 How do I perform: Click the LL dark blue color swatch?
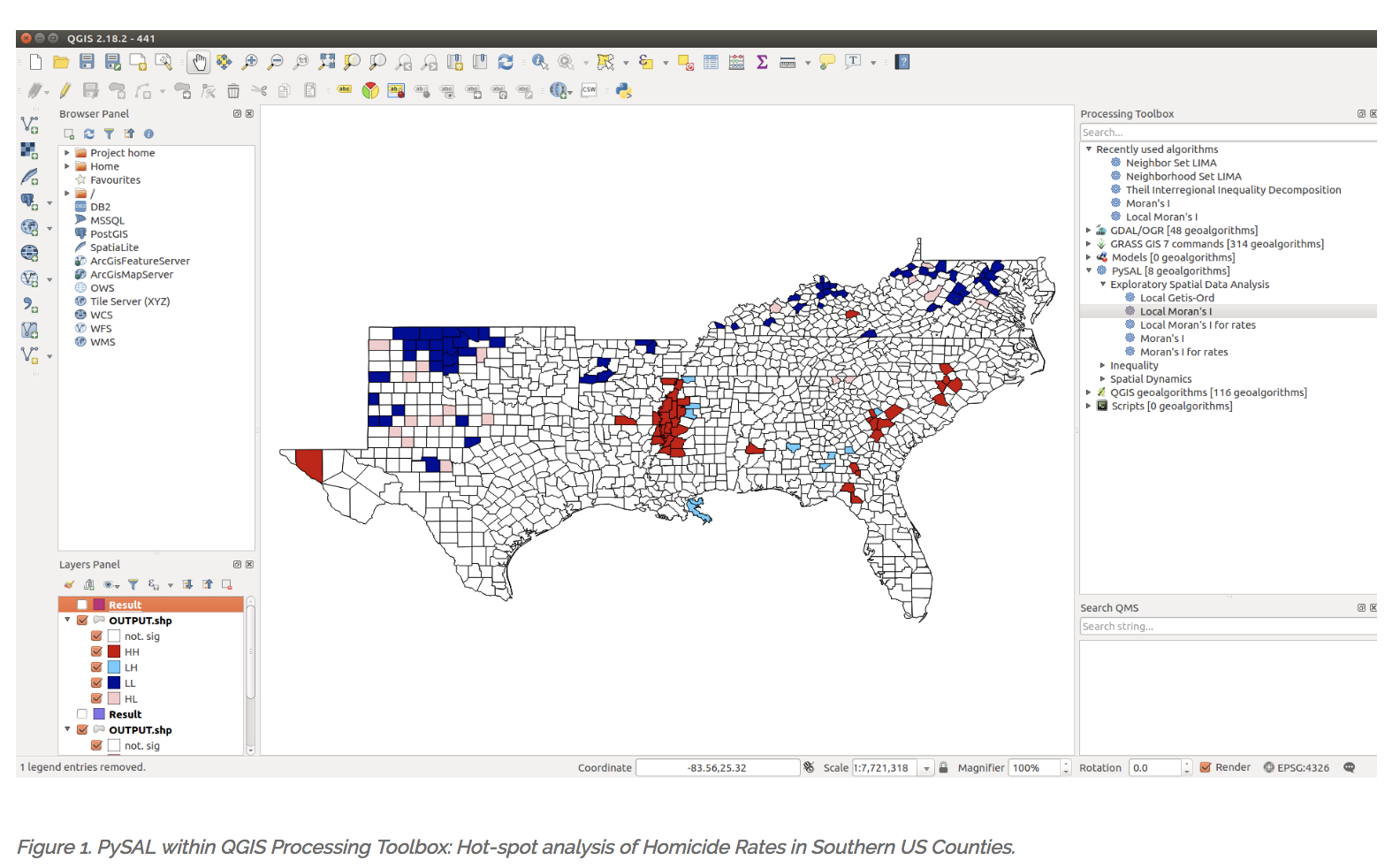click(x=114, y=683)
